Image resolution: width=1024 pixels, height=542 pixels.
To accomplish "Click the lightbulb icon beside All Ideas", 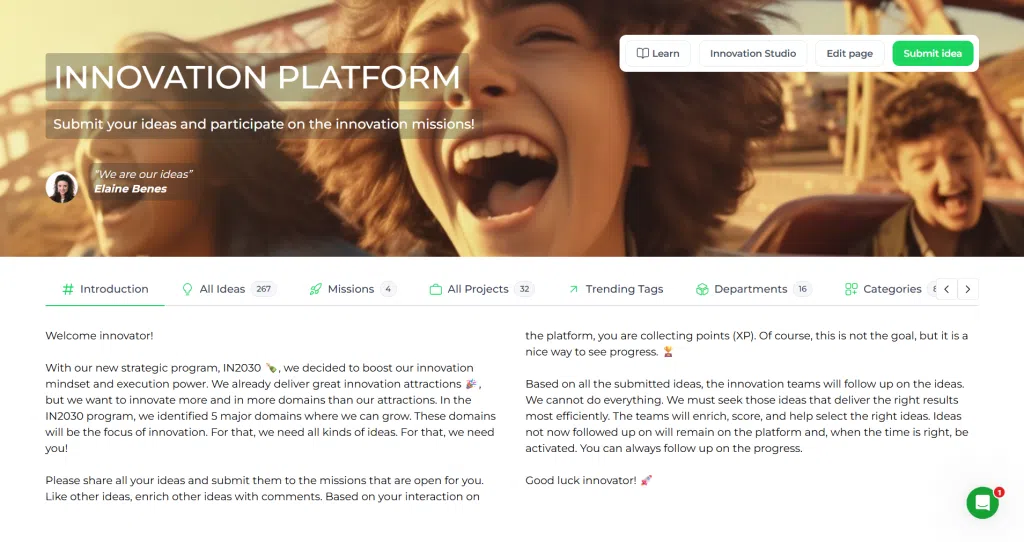I will (187, 289).
